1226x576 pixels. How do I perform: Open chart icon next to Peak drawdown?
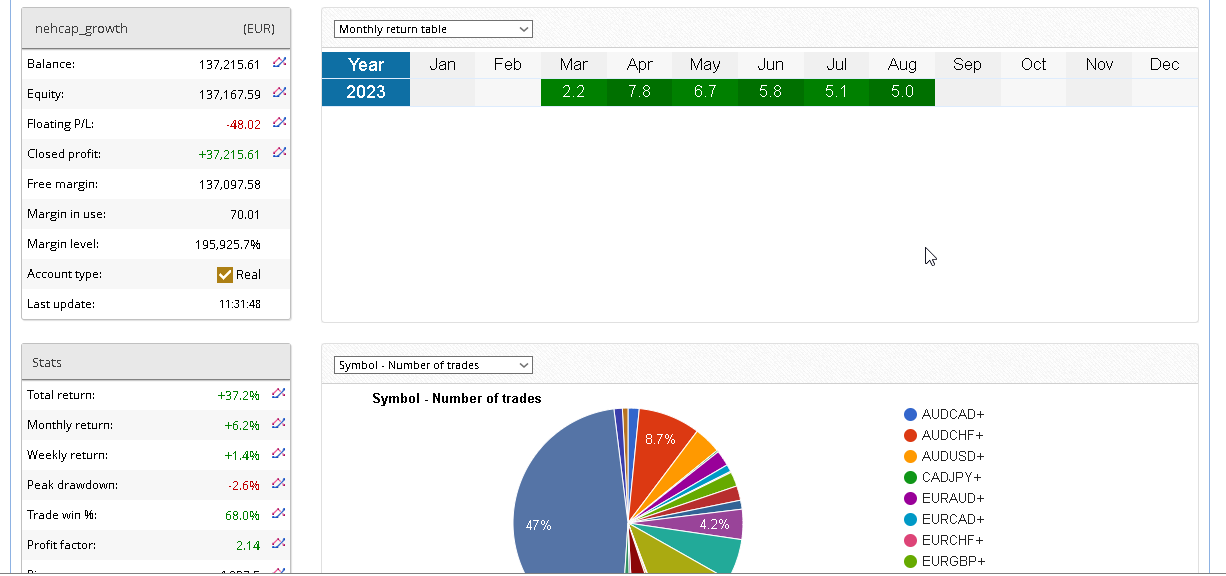(x=280, y=484)
